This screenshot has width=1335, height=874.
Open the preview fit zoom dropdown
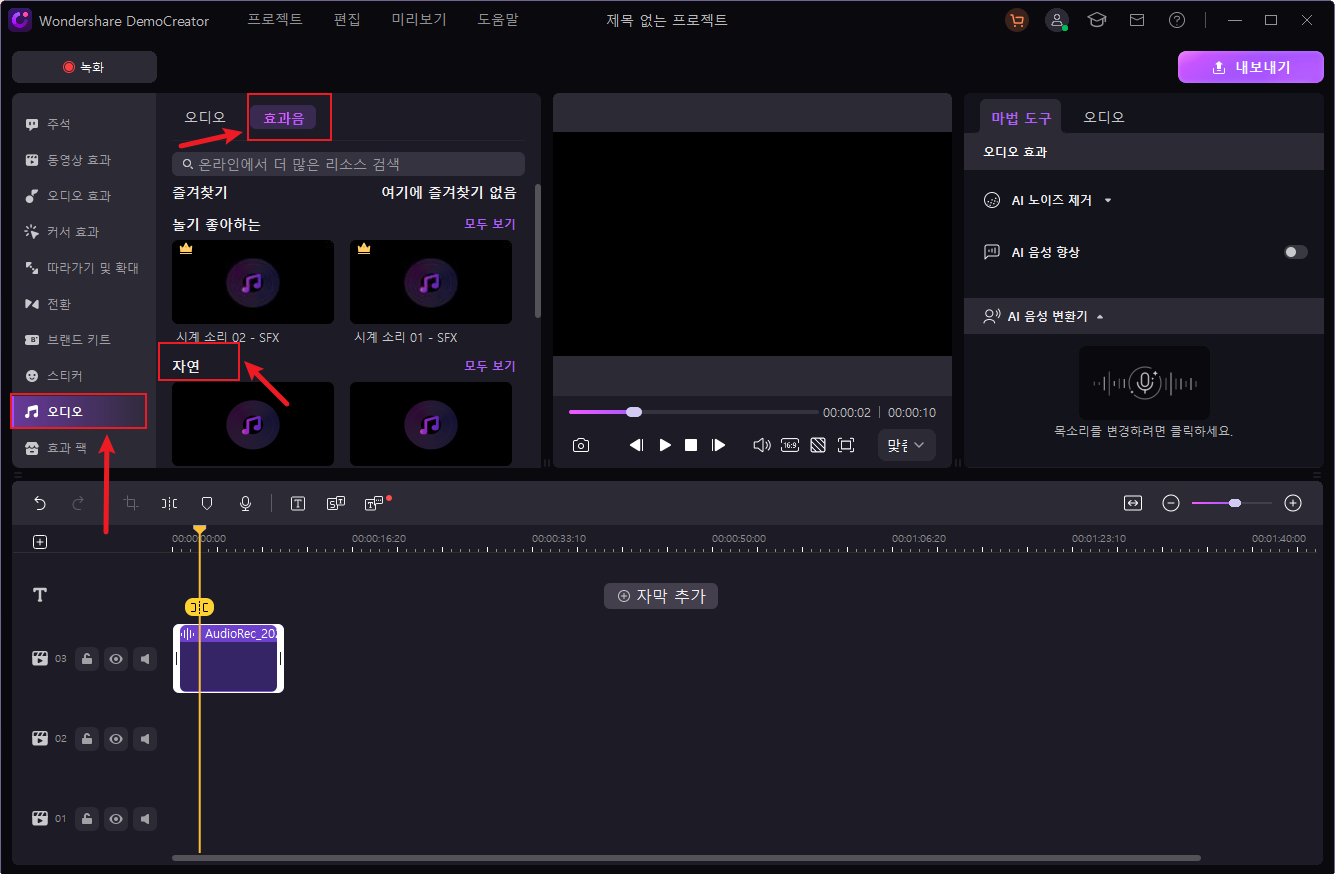coord(907,445)
